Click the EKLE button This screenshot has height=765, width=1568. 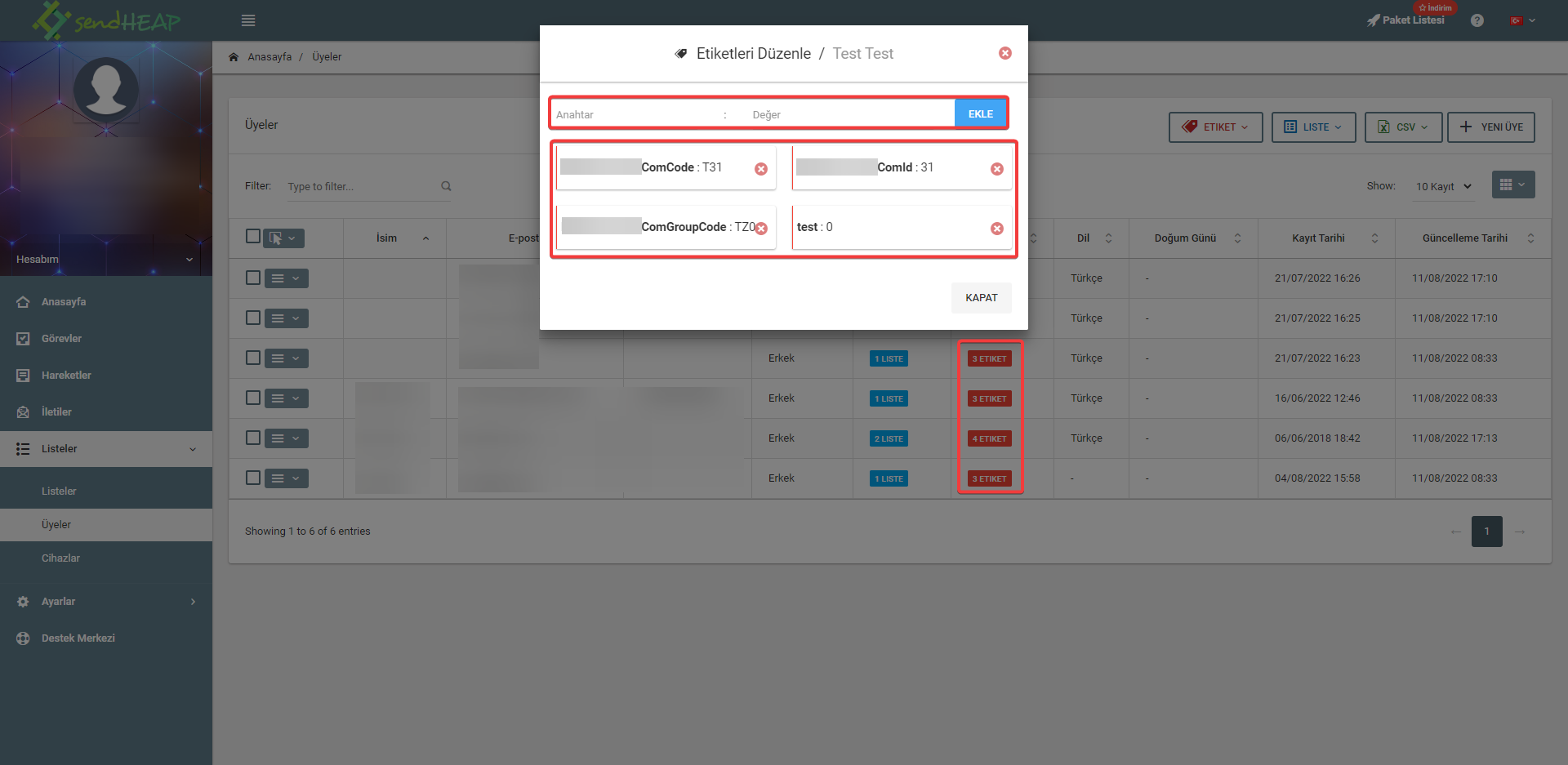point(980,113)
